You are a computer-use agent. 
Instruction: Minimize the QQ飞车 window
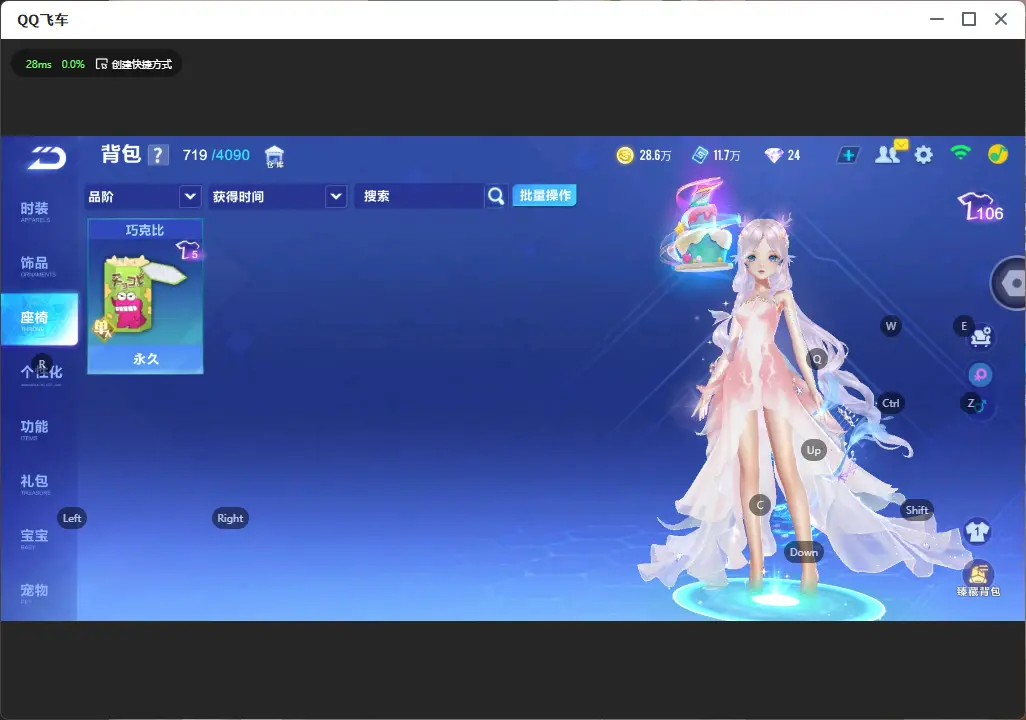[x=937, y=20]
